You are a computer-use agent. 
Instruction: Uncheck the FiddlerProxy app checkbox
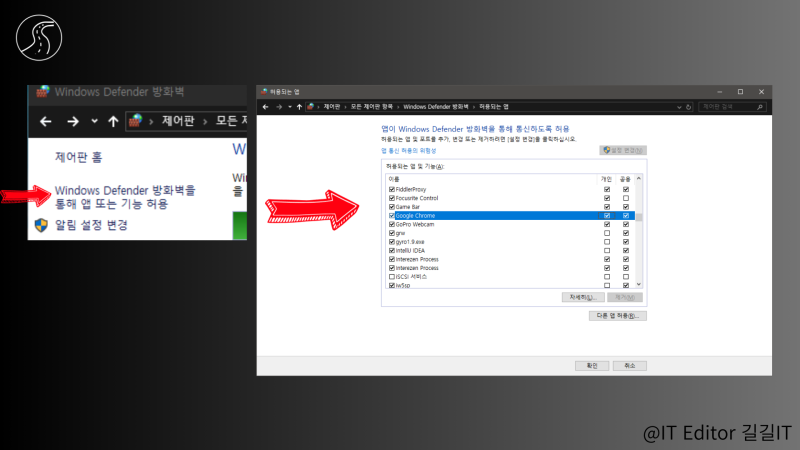click(x=392, y=189)
